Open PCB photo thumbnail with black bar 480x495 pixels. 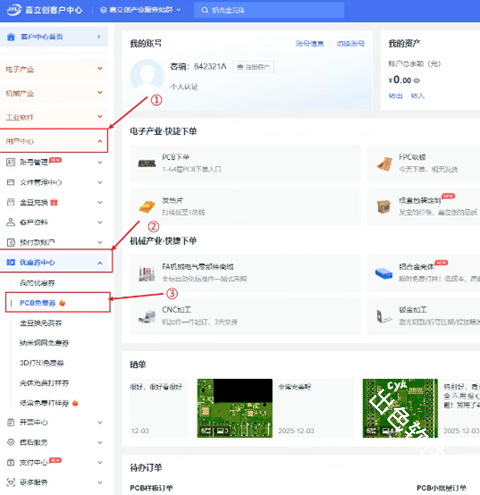point(235,408)
